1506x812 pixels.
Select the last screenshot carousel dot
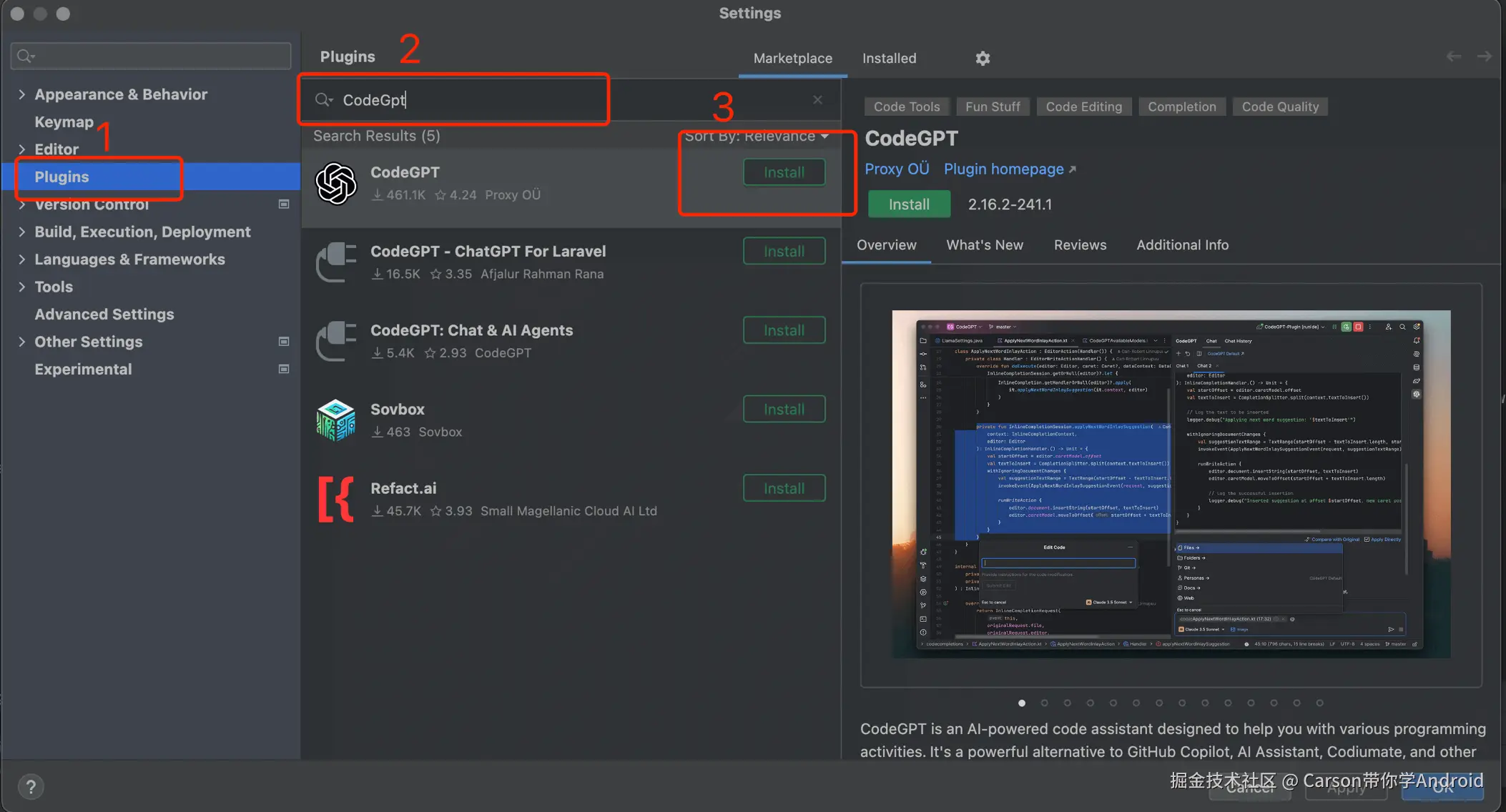click(x=1319, y=703)
